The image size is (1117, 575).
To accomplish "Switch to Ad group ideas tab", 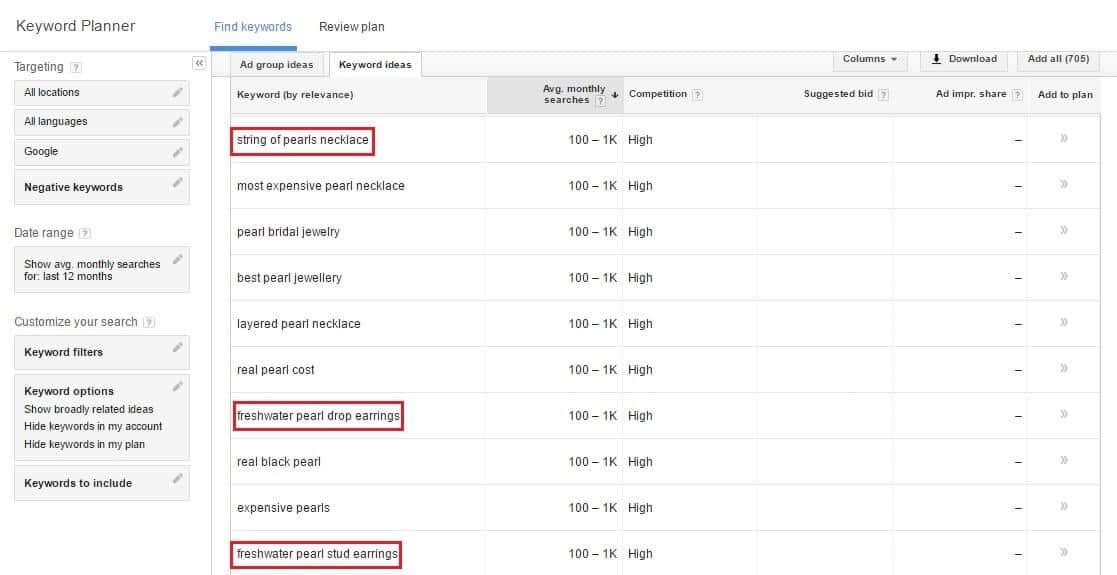I will pos(276,64).
